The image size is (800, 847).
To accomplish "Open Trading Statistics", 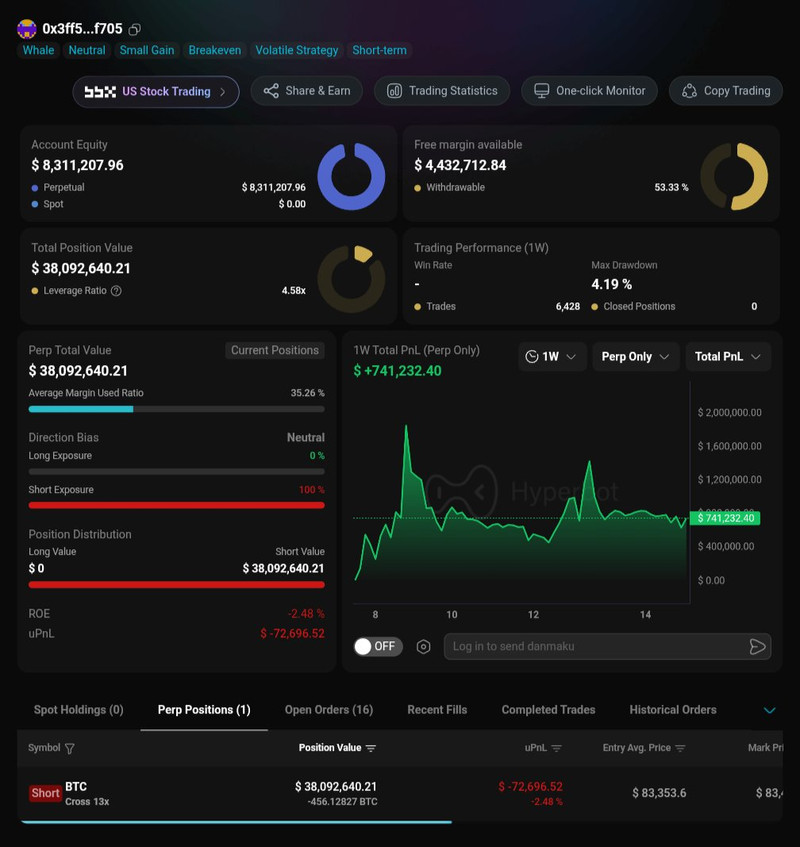I will [442, 91].
